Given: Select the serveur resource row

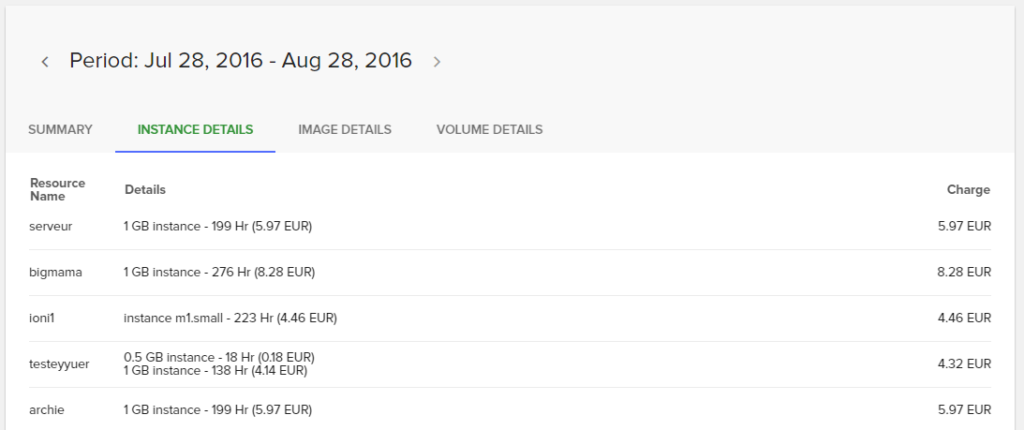Looking at the screenshot, I should 510,227.
